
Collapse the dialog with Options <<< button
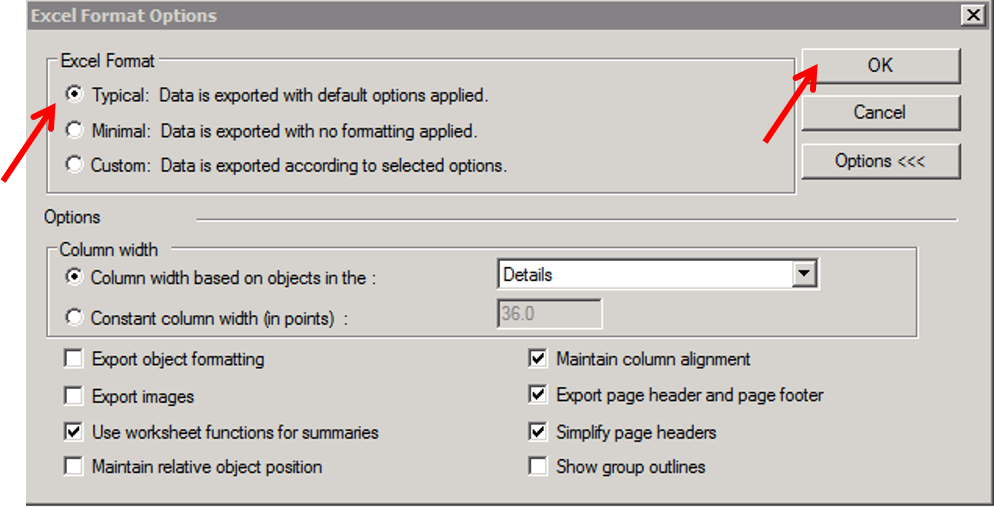pyautogui.click(x=880, y=161)
